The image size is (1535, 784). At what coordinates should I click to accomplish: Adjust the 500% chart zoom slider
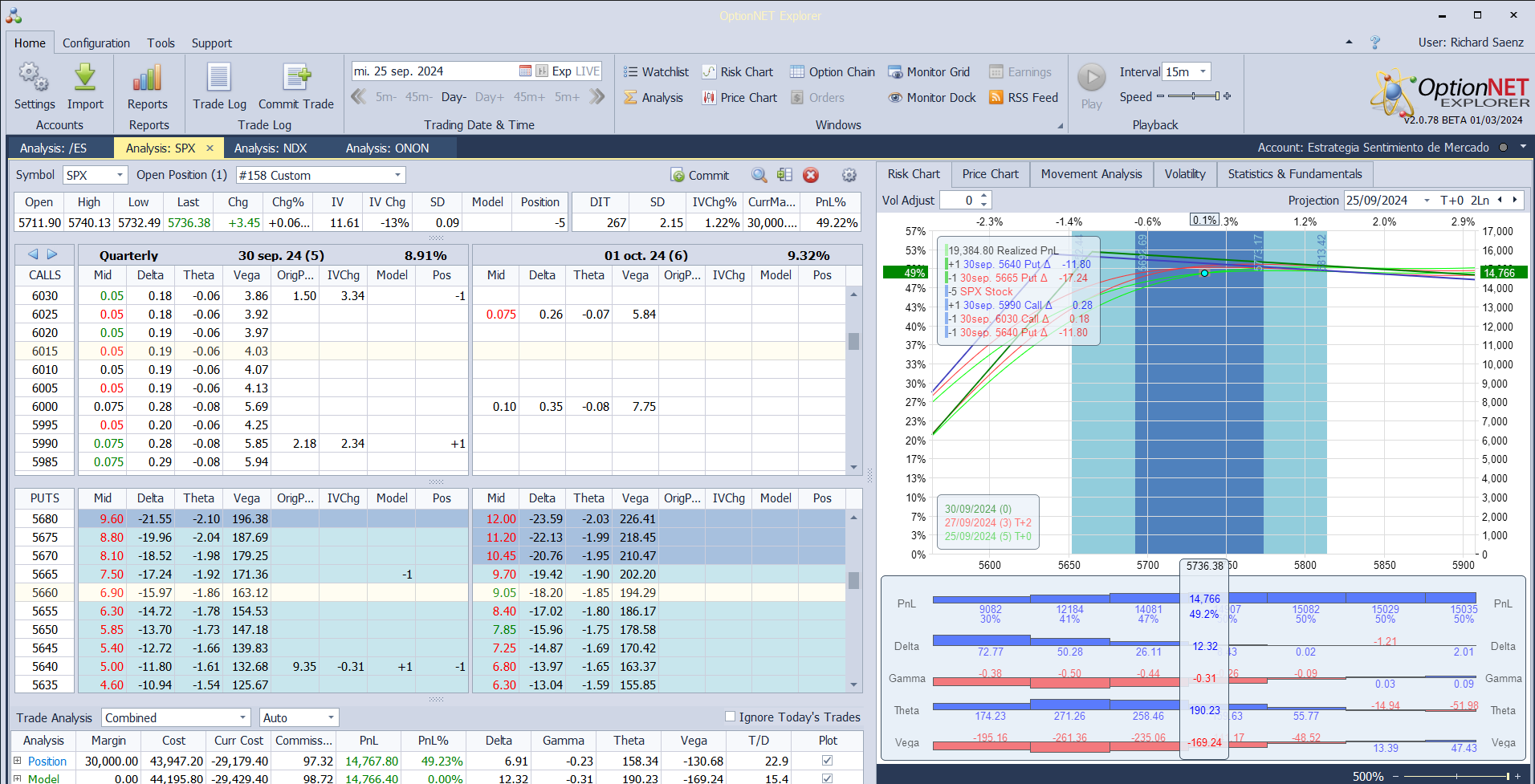[1457, 776]
